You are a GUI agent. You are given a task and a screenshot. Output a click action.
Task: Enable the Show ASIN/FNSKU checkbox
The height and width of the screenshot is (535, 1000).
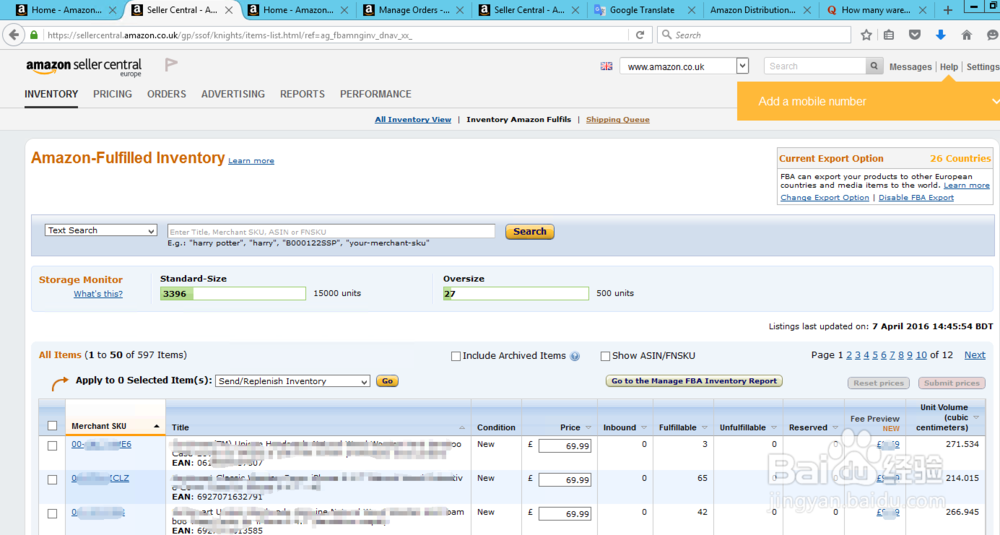[x=605, y=356]
